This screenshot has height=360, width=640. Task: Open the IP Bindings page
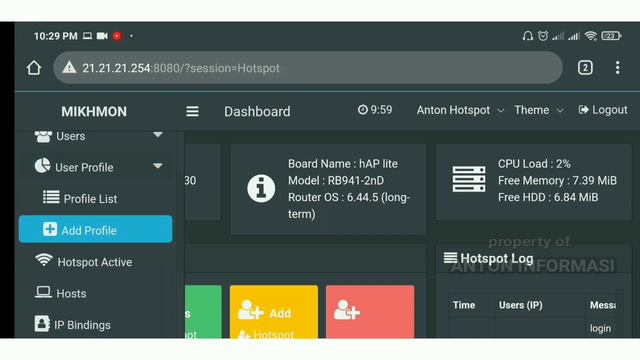[96, 324]
